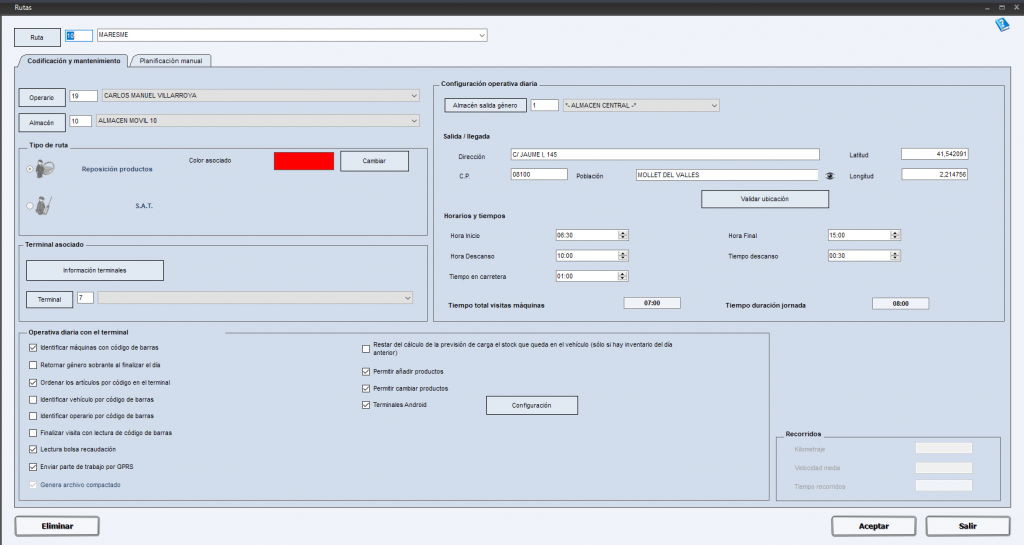Image resolution: width=1024 pixels, height=545 pixels.
Task: Click the Tiempo duración jornada value 08:00
Action: (901, 304)
